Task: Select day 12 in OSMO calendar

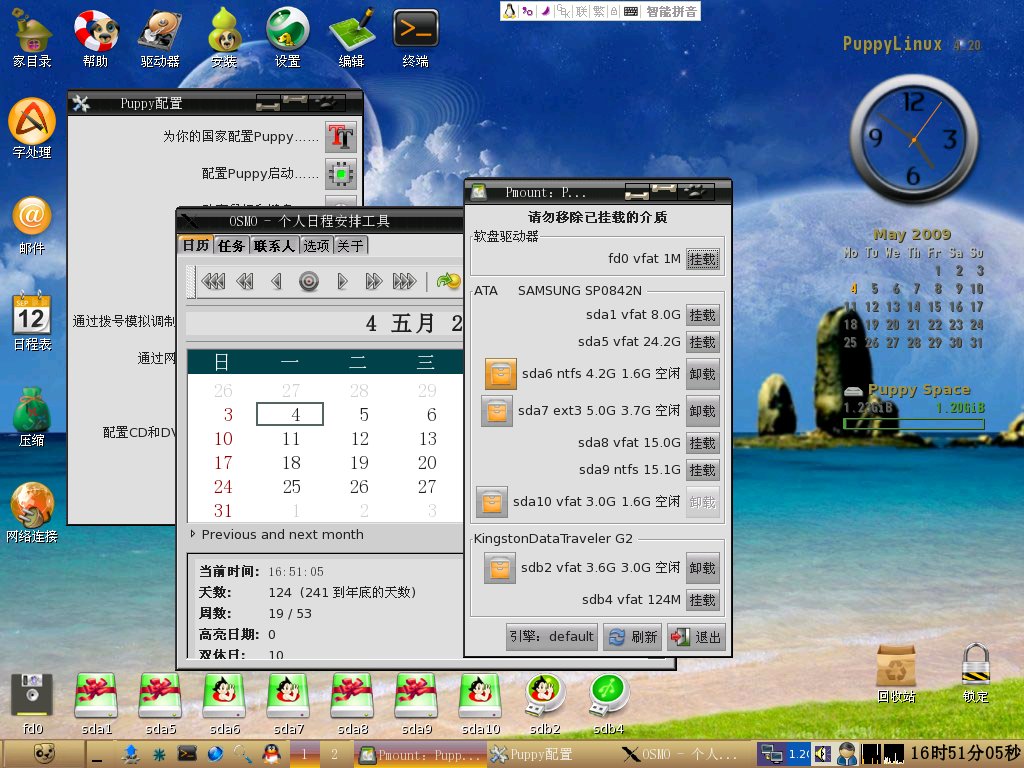Action: [359, 438]
